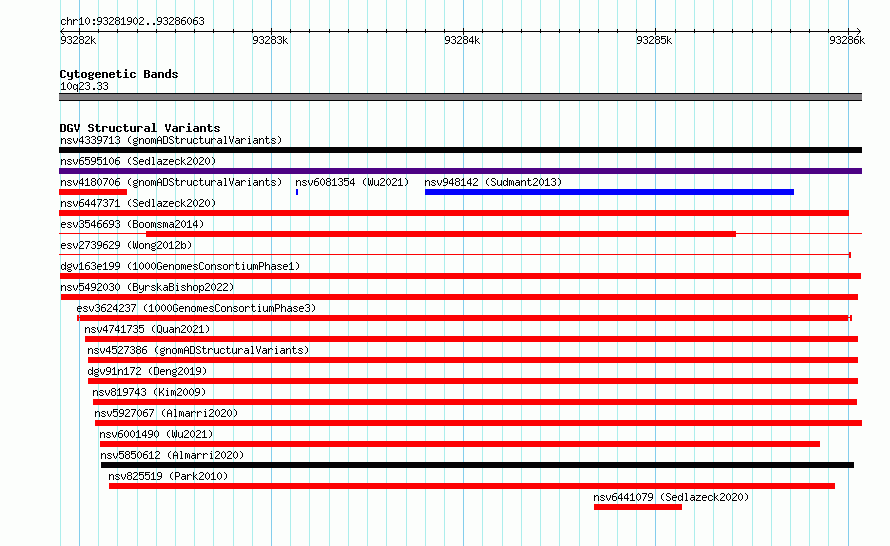Image resolution: width=890 pixels, height=546 pixels.
Task: Click the purple nsv6595106 variant bar
Action: coord(460,171)
